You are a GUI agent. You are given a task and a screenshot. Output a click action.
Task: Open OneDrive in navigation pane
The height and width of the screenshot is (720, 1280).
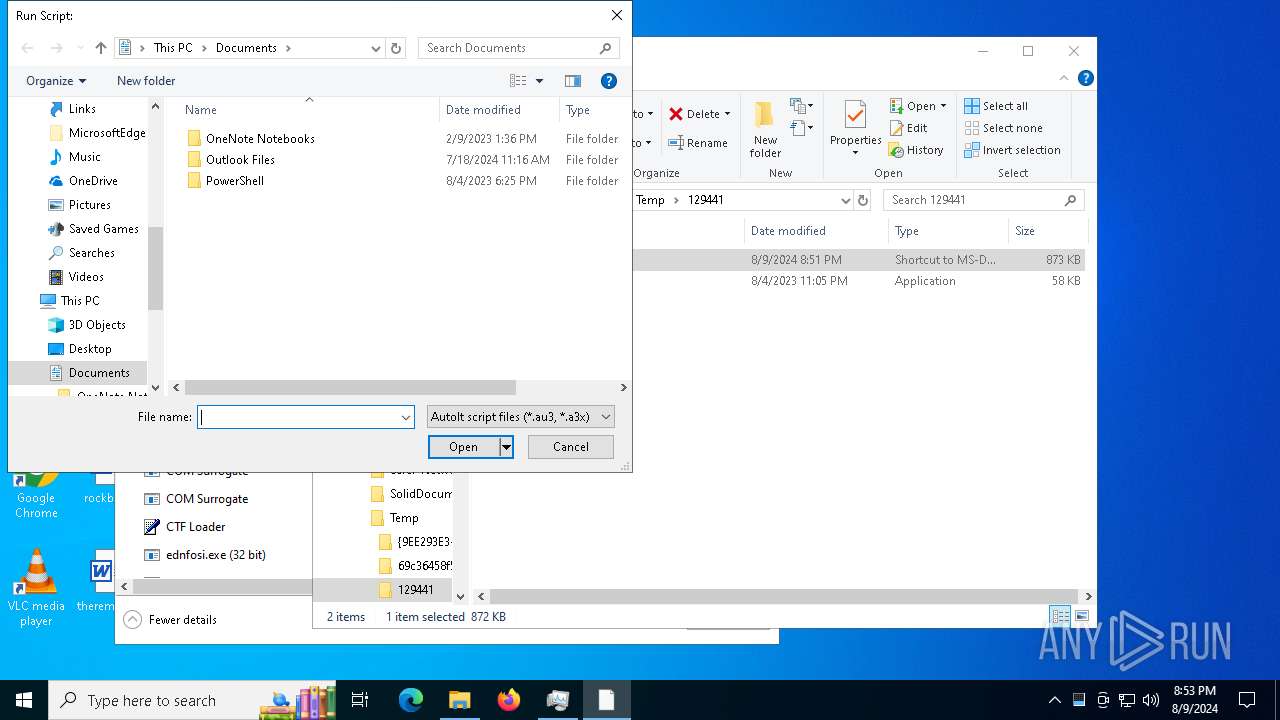(93, 181)
